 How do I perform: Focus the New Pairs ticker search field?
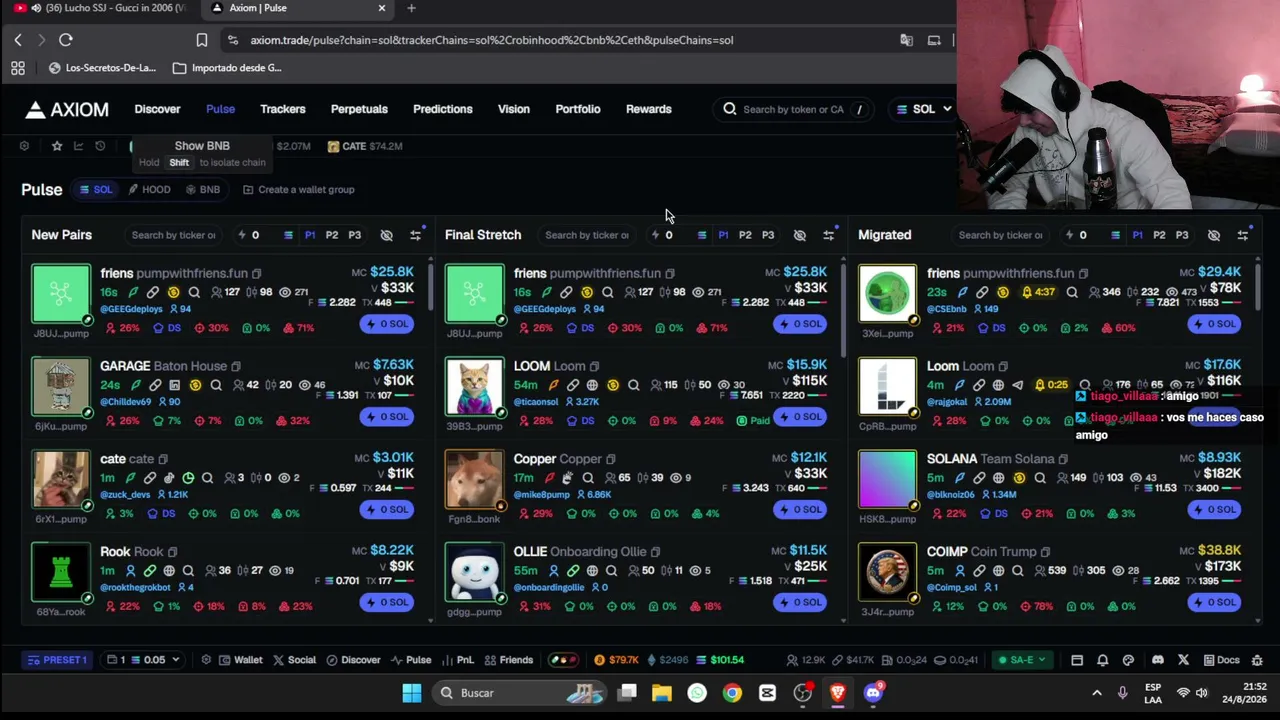(x=173, y=235)
